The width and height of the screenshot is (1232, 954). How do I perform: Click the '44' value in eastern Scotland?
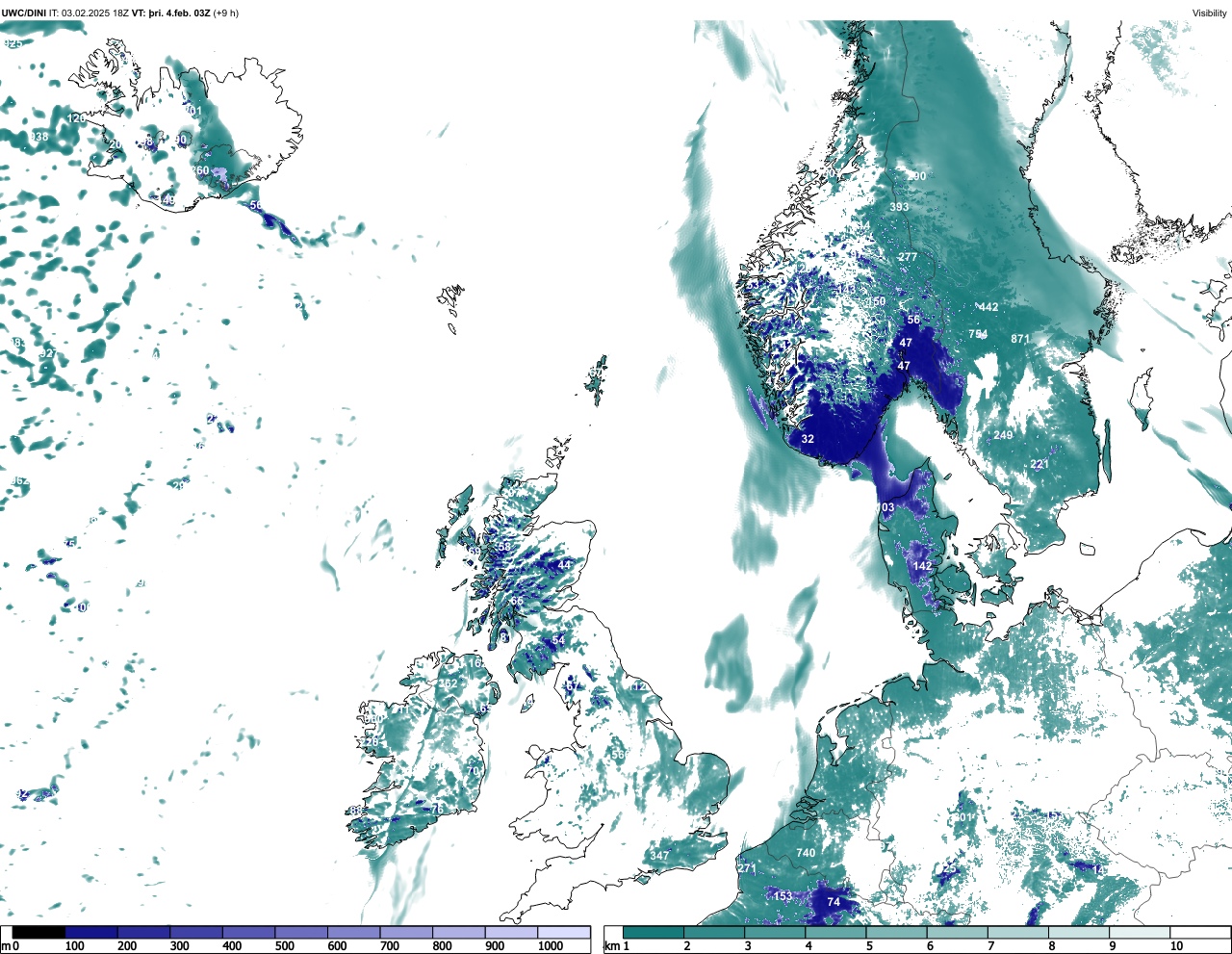[x=564, y=564]
